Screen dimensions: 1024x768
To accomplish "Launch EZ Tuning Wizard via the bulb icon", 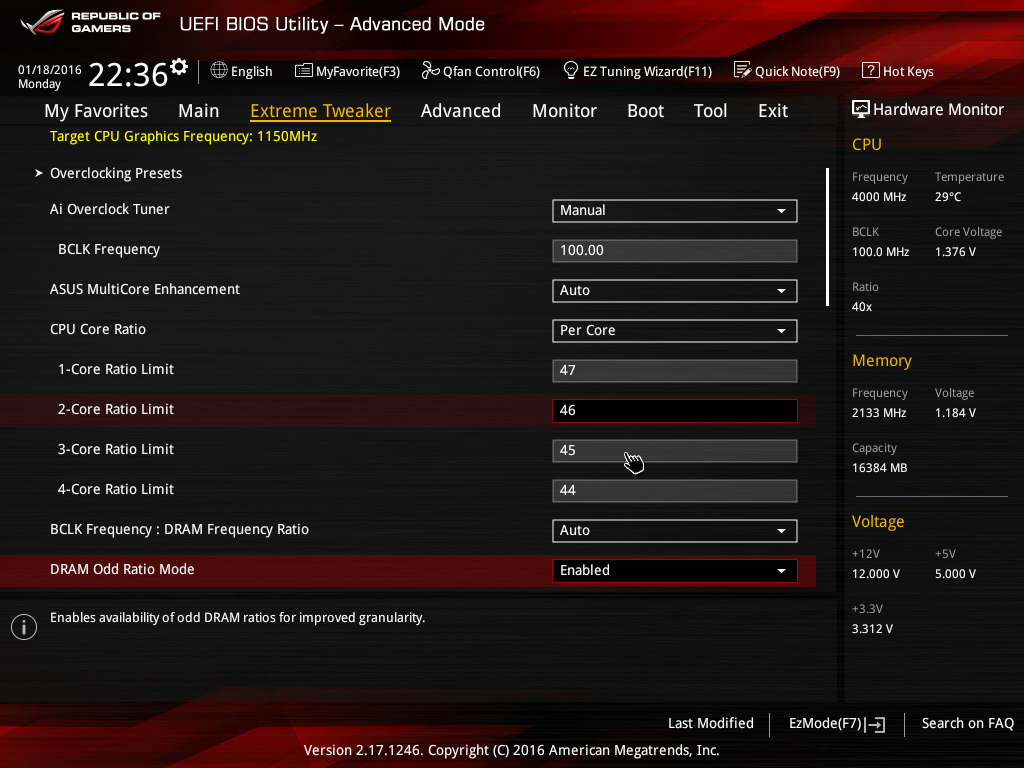I will pyautogui.click(x=571, y=71).
